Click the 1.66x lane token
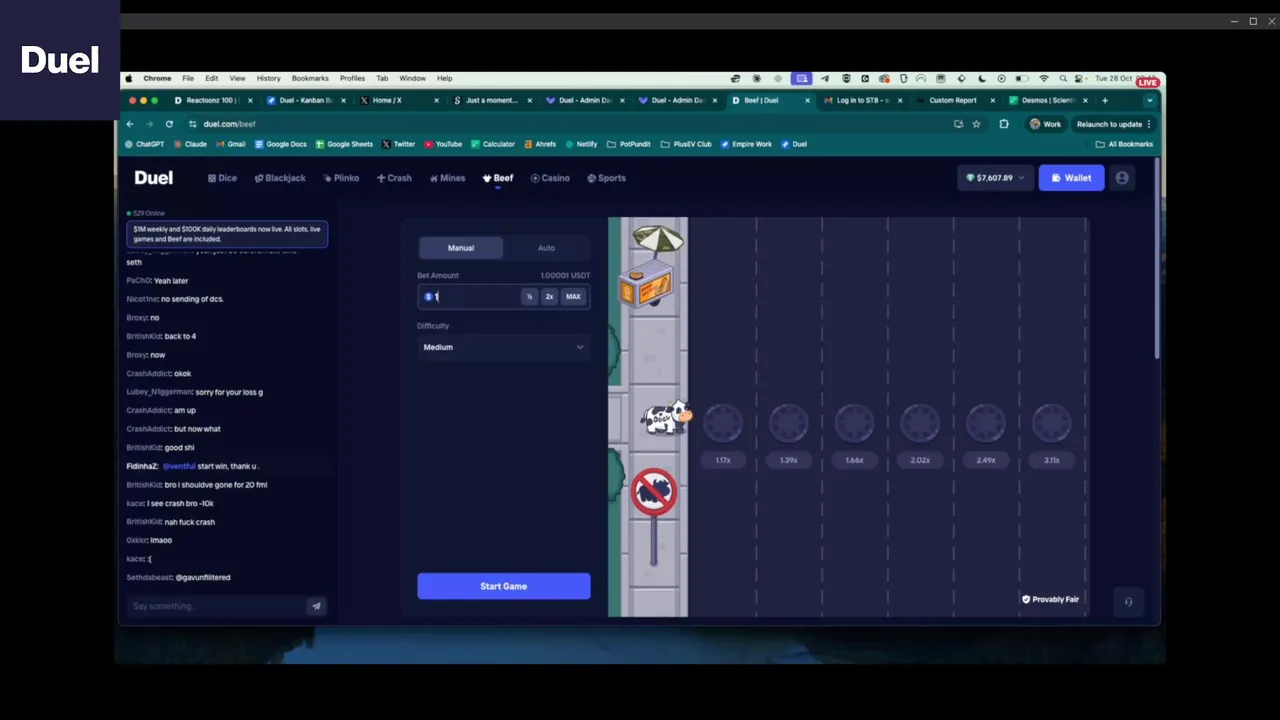 [855, 424]
